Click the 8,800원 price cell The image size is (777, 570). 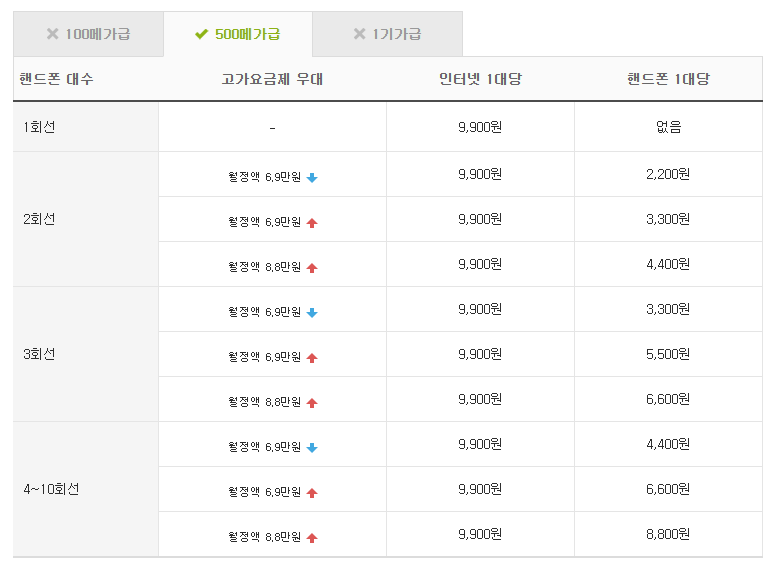(x=668, y=534)
